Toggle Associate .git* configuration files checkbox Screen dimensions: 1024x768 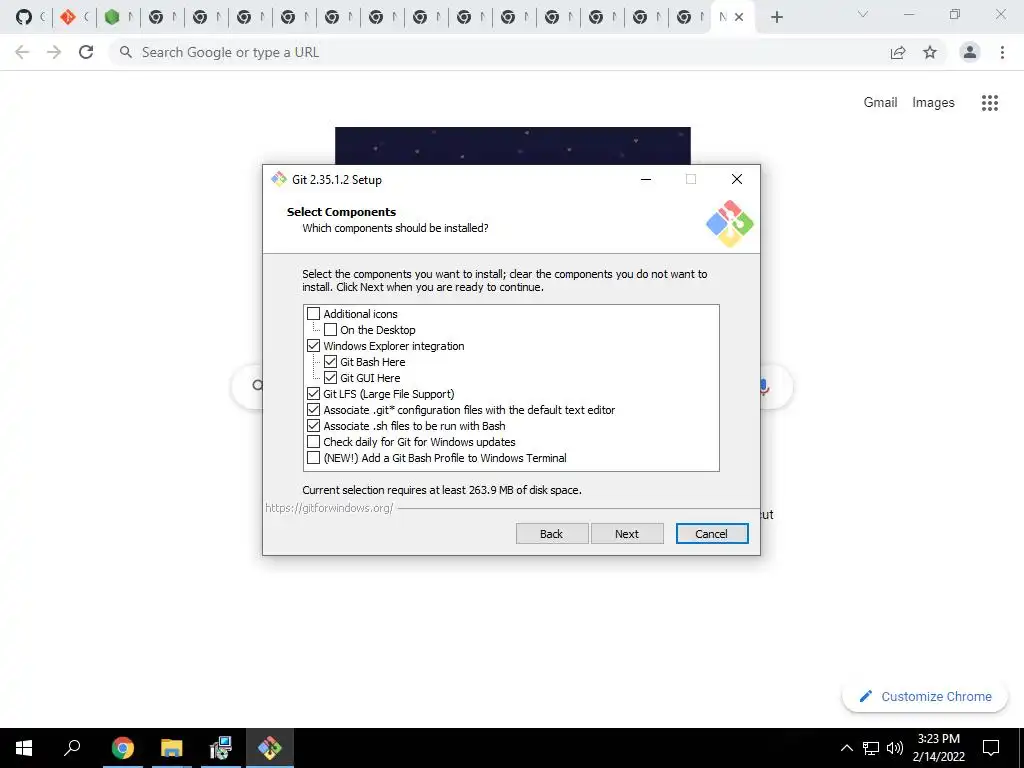click(313, 409)
